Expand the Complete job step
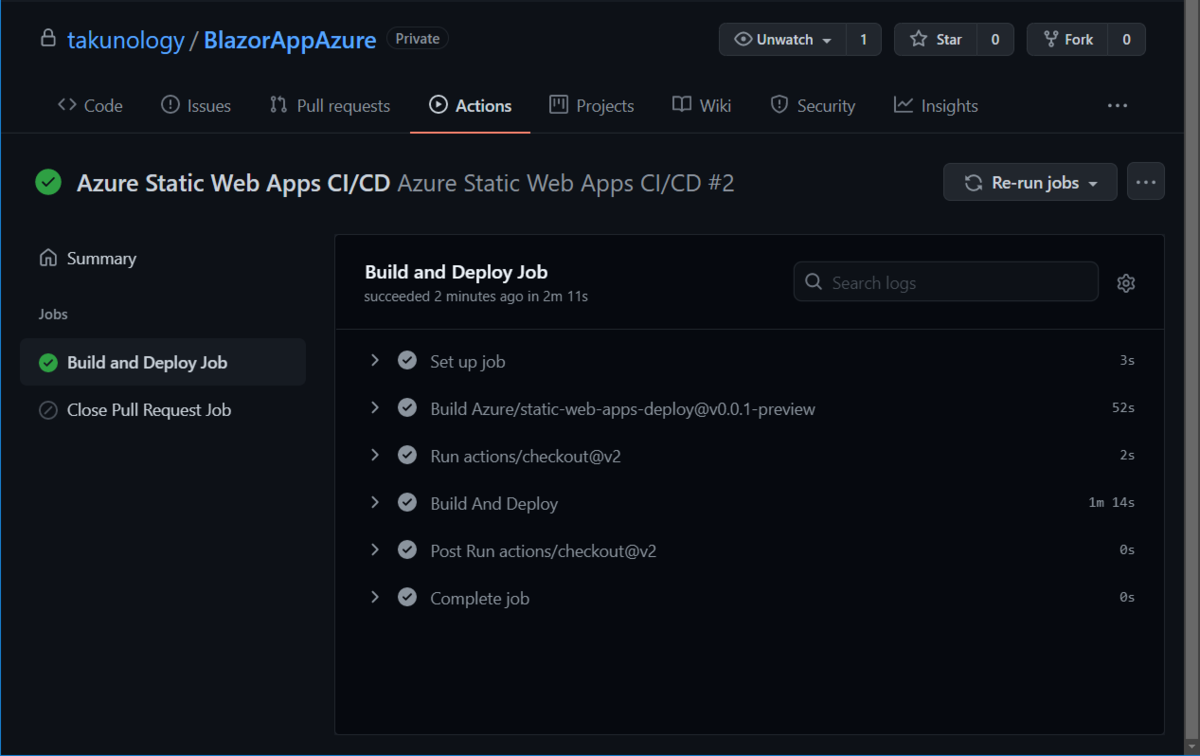The width and height of the screenshot is (1200, 756). (x=375, y=597)
